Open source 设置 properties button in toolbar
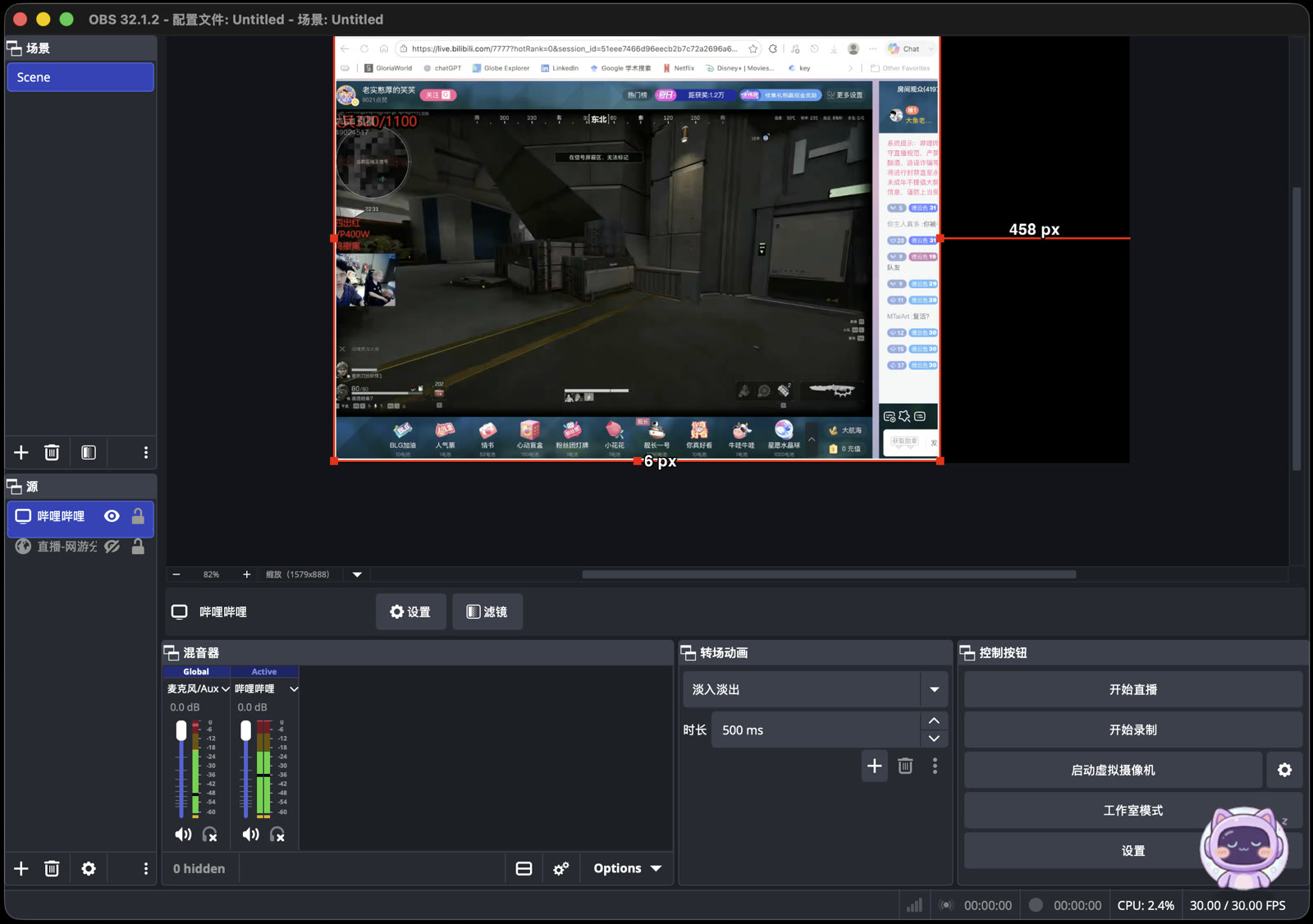The image size is (1313, 924). (x=411, y=611)
